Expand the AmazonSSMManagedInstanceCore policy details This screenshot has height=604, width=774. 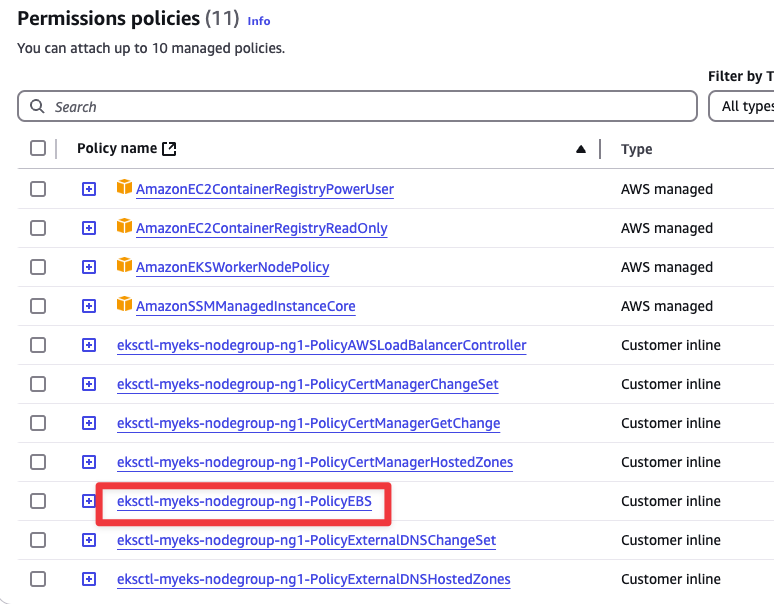(x=89, y=306)
